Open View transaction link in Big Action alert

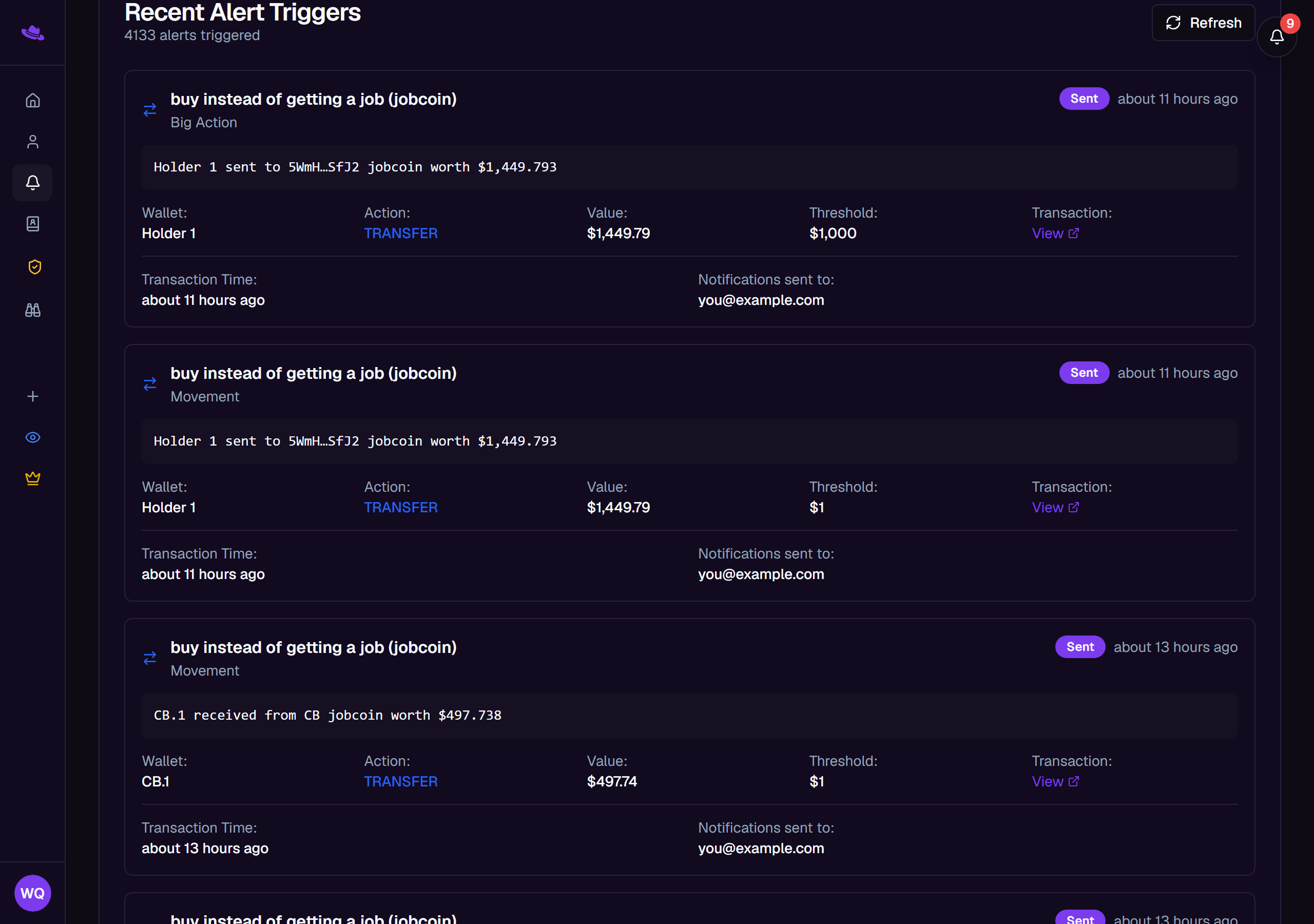[1055, 233]
